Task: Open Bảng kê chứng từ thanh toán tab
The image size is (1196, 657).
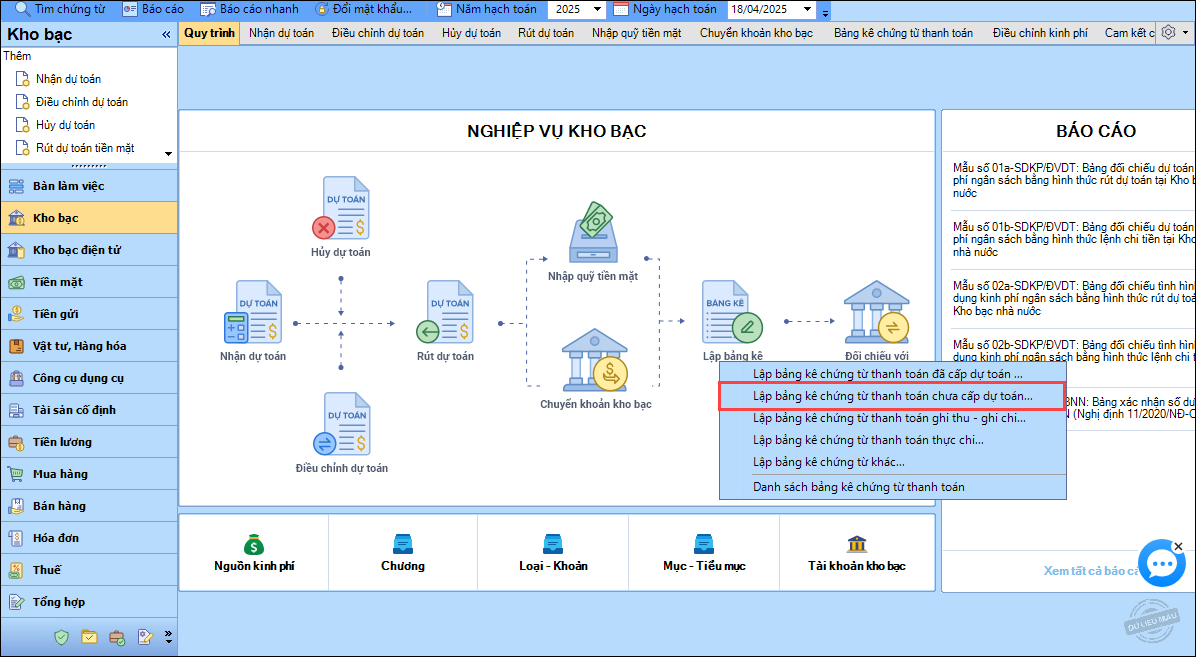Action: pyautogui.click(x=903, y=33)
